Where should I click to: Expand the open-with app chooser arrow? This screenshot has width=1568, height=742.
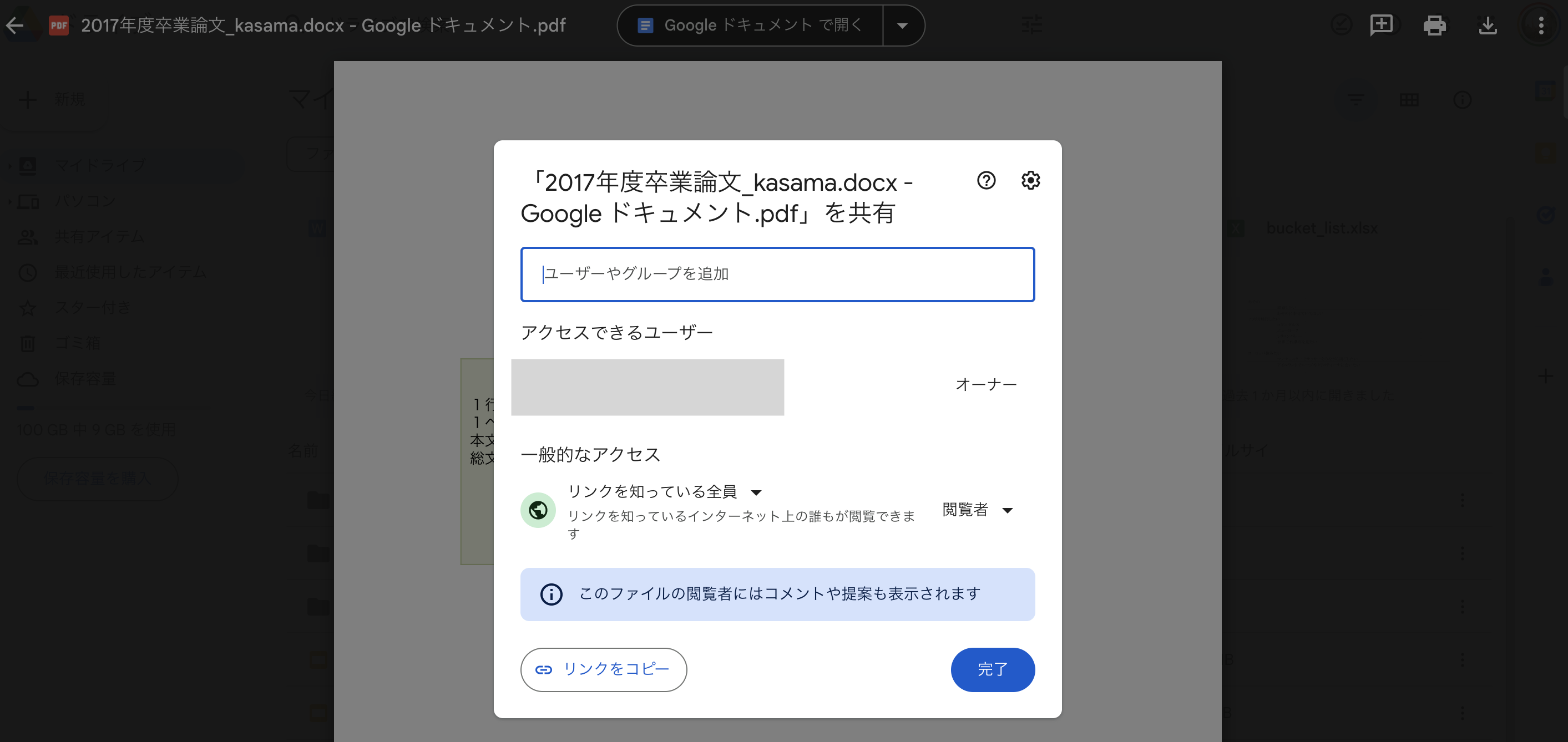(x=903, y=25)
